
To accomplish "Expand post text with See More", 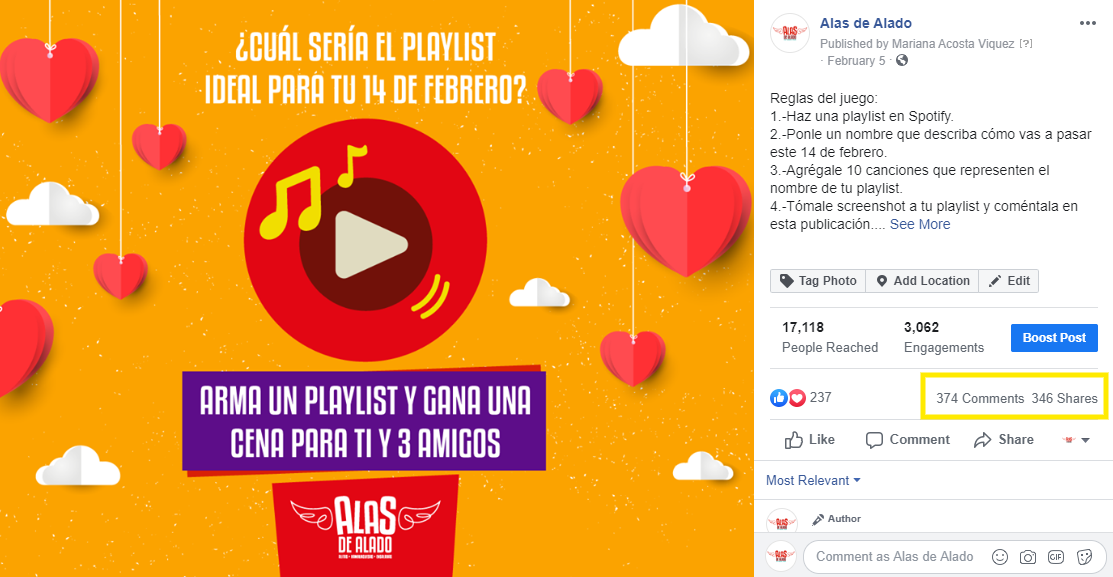I will tap(920, 224).
